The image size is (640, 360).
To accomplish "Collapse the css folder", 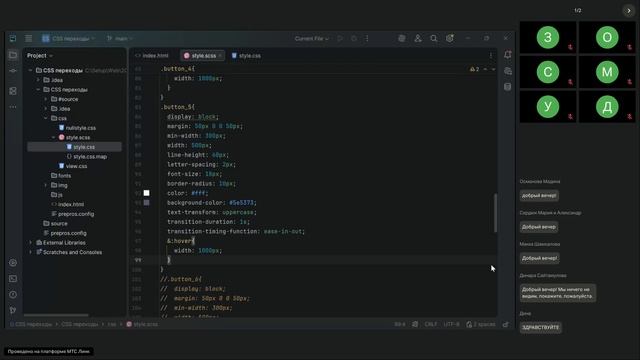I will coord(46,118).
